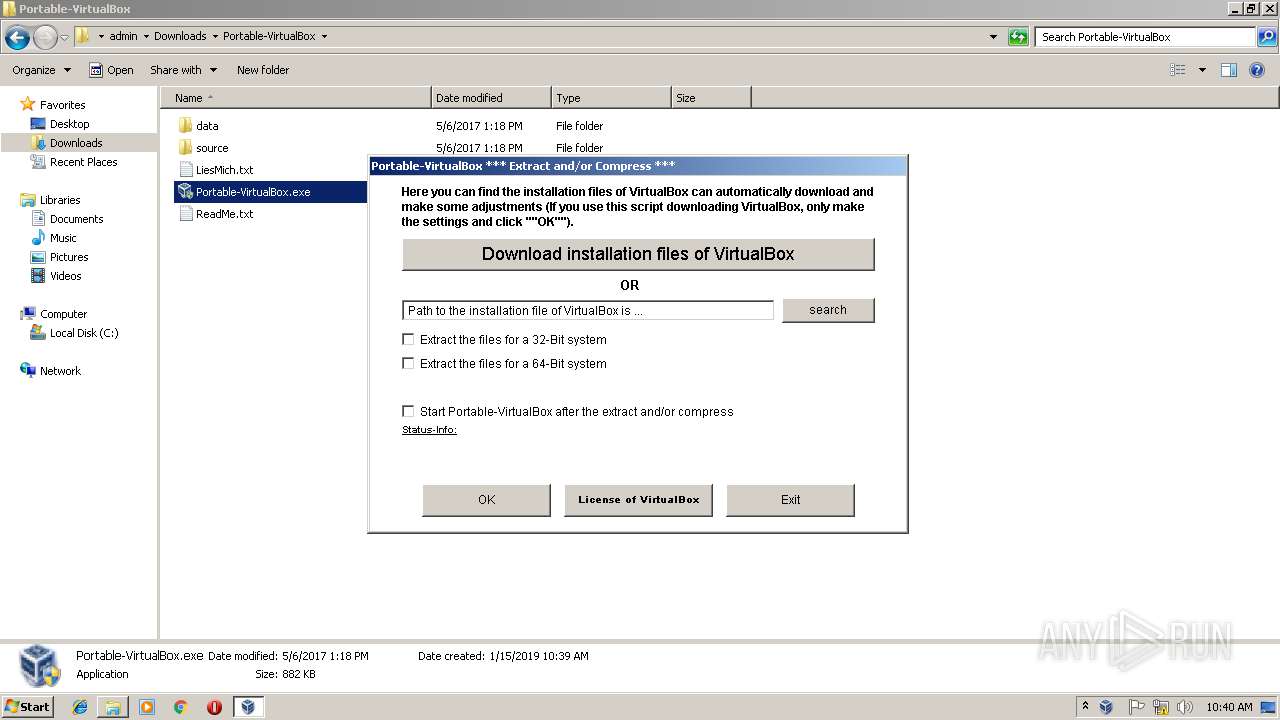Open Downloads in Favorites sidebar
Screen dimensions: 1280x720
coord(76,143)
